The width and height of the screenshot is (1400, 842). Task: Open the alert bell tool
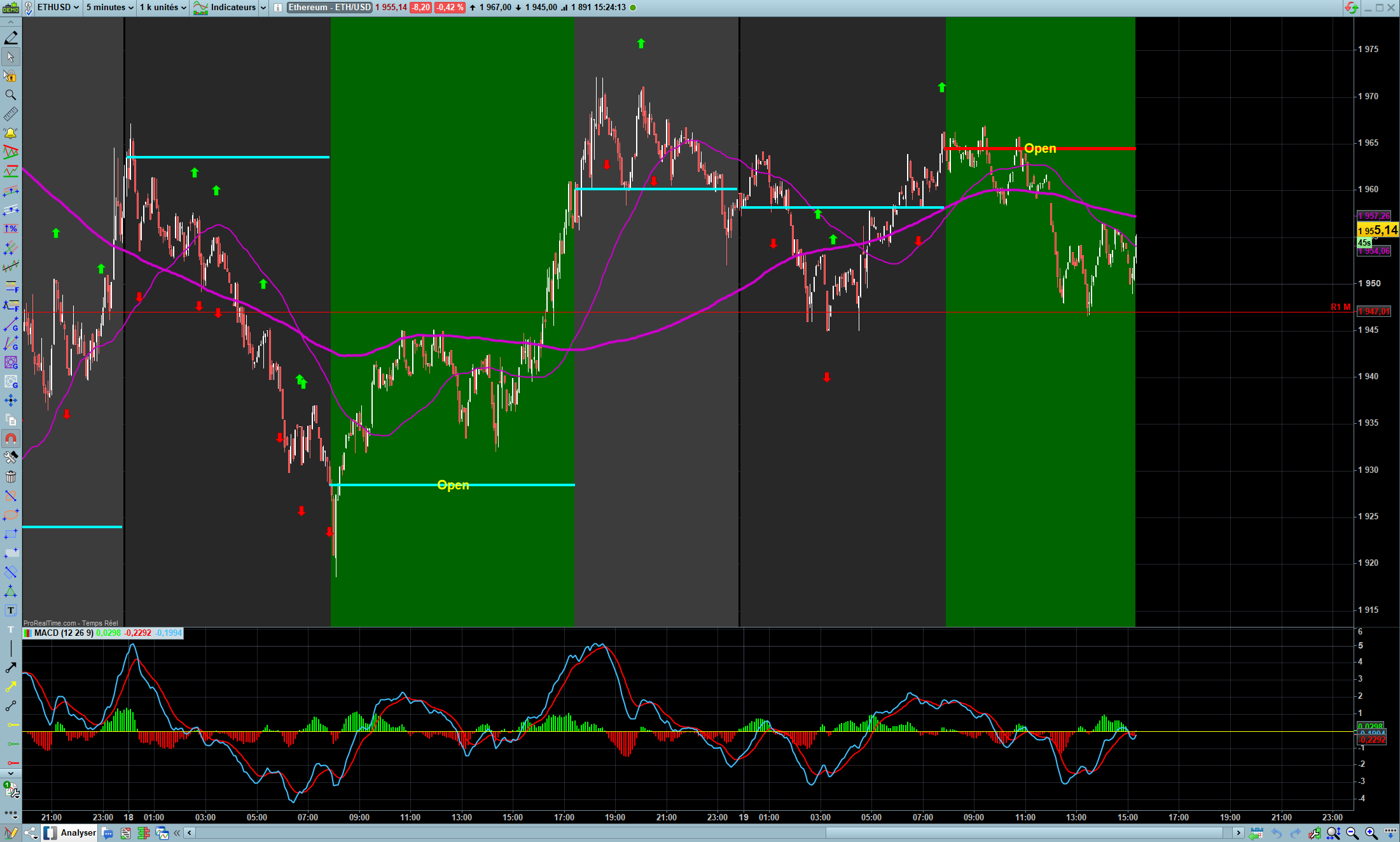11,133
